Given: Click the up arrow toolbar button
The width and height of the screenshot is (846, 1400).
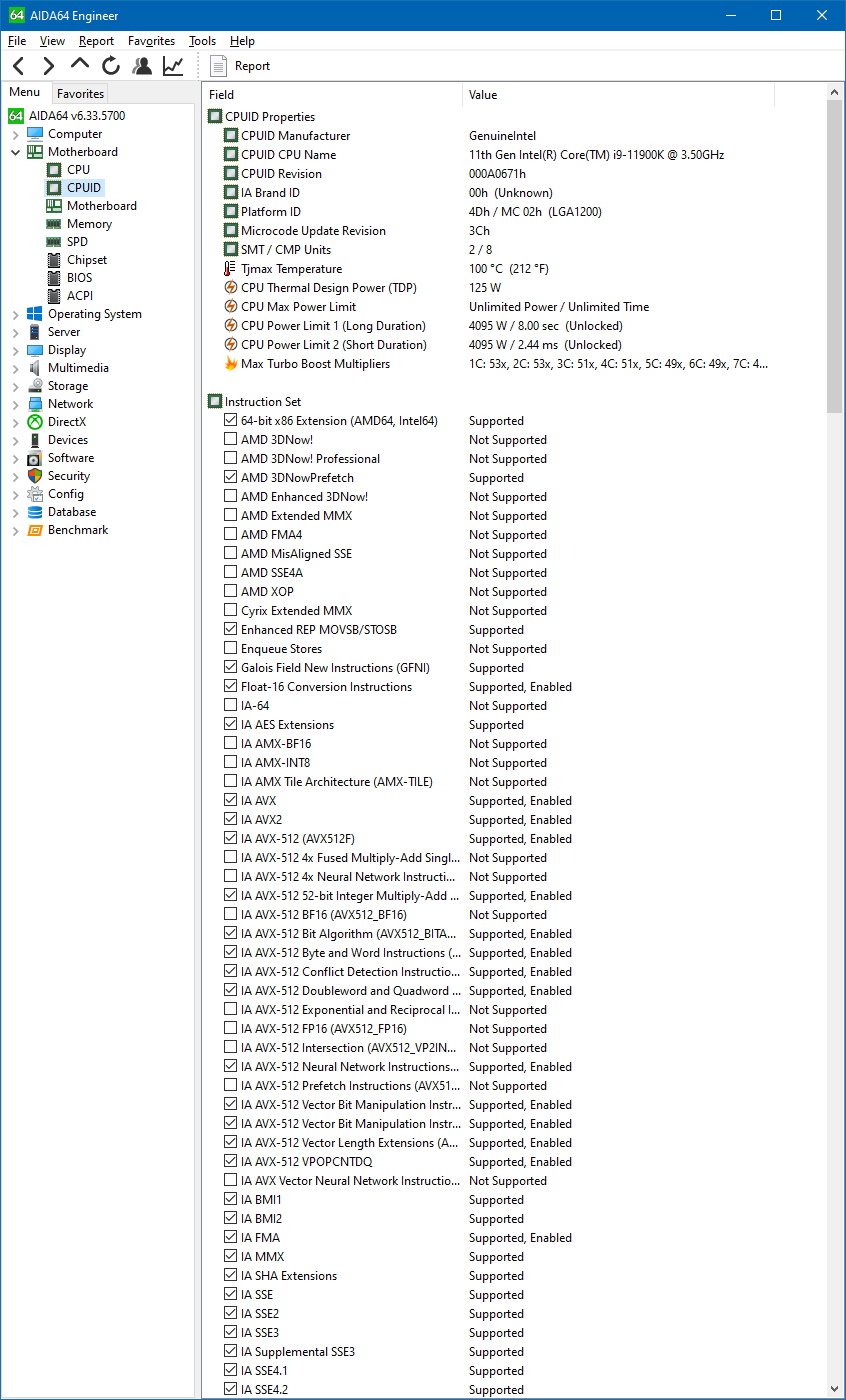Looking at the screenshot, I should [80, 65].
